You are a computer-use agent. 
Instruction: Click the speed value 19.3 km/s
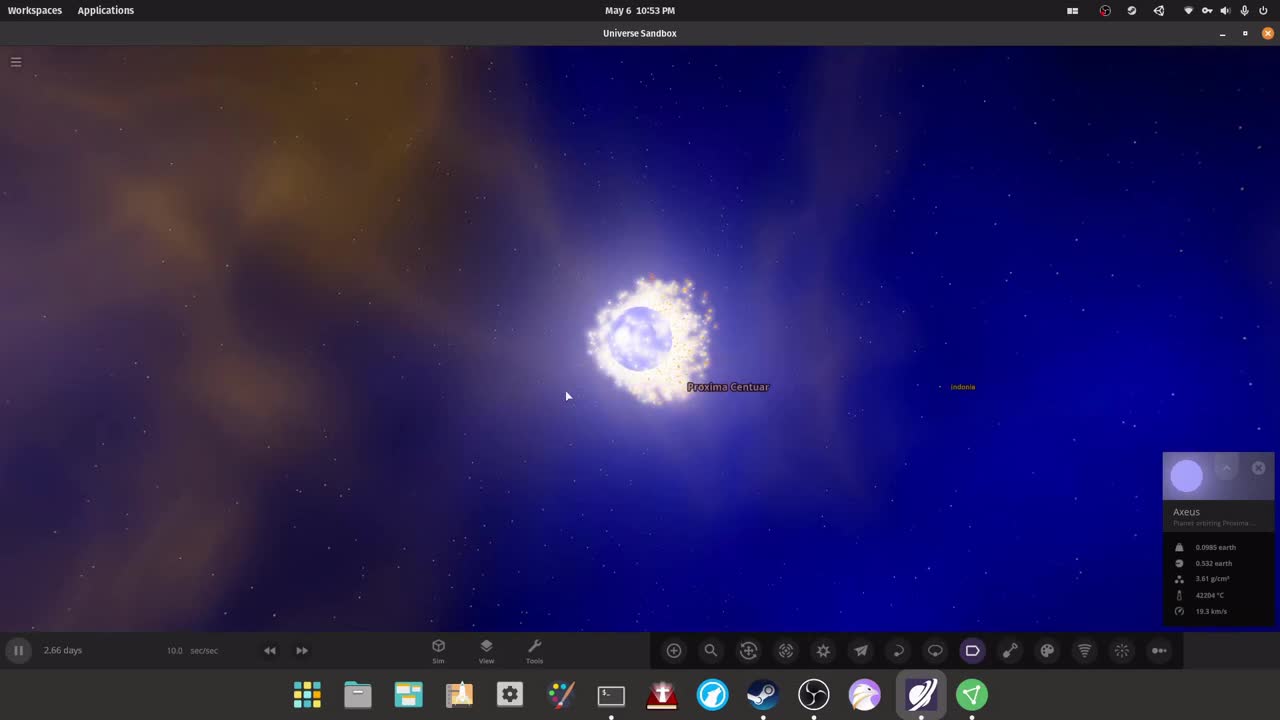pyautogui.click(x=1211, y=611)
